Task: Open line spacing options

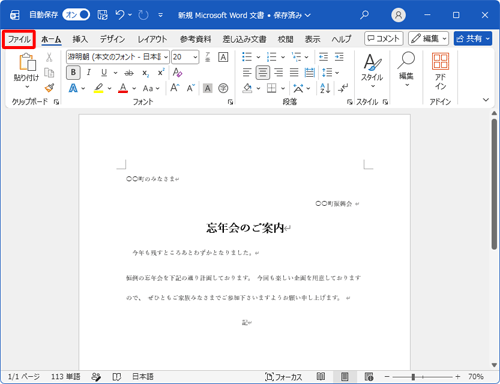Action: click(x=330, y=72)
